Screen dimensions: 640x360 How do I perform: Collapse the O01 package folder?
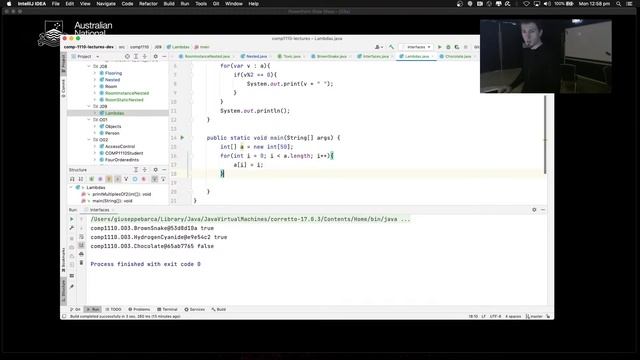pyautogui.click(x=89, y=120)
